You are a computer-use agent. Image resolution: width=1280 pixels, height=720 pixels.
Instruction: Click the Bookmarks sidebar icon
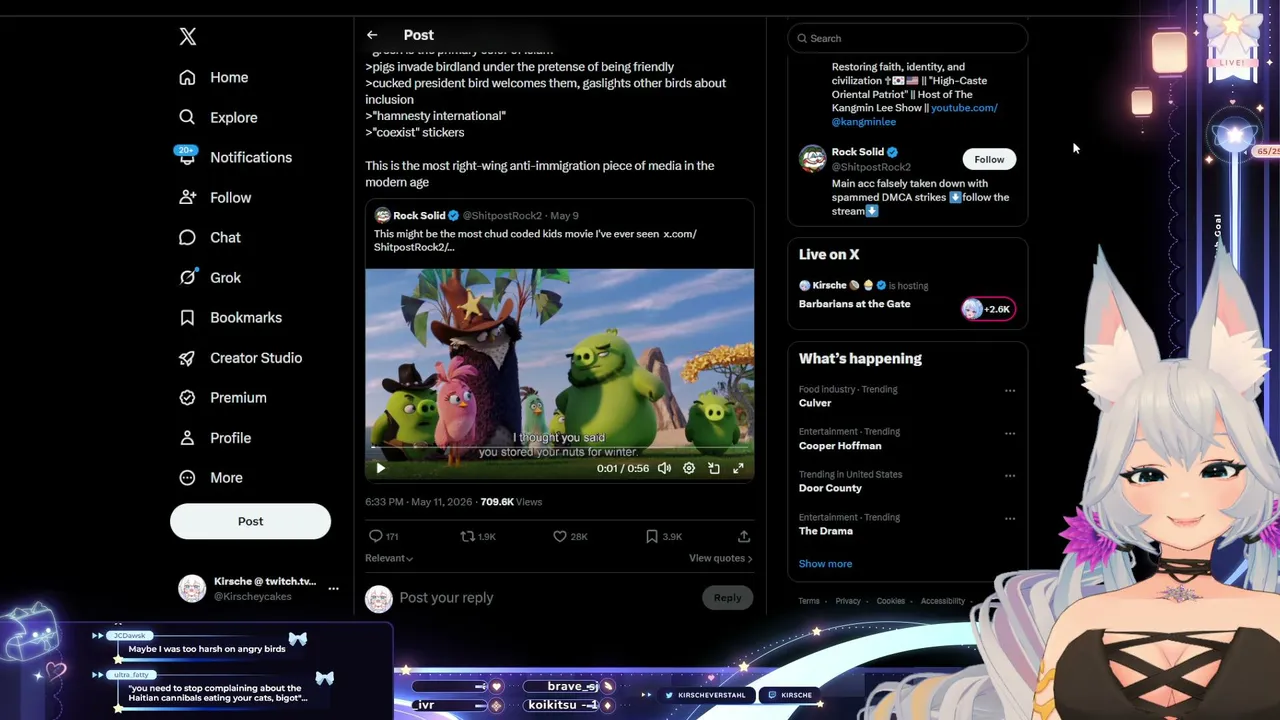pos(187,317)
